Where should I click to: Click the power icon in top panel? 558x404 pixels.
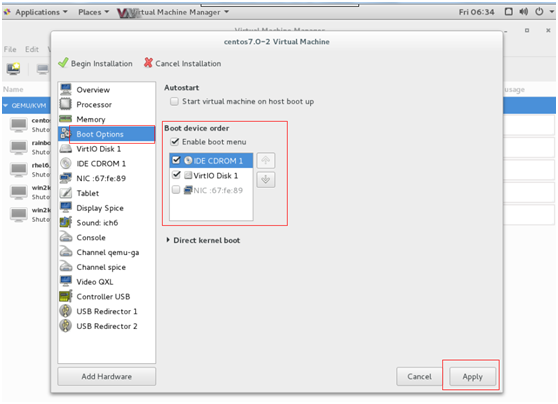pyautogui.click(x=539, y=12)
